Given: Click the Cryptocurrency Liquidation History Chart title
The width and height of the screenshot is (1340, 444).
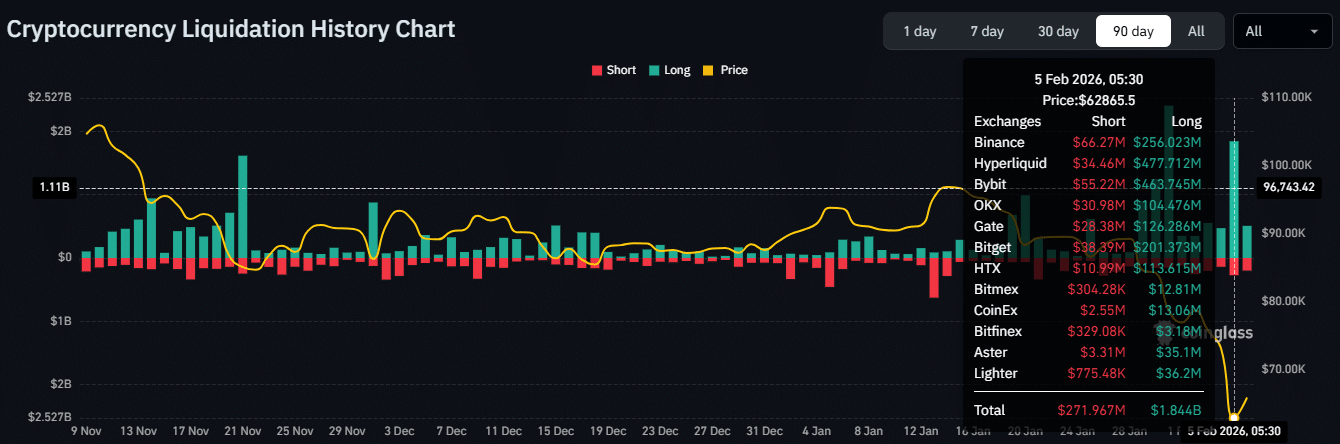Looking at the screenshot, I should click(231, 29).
